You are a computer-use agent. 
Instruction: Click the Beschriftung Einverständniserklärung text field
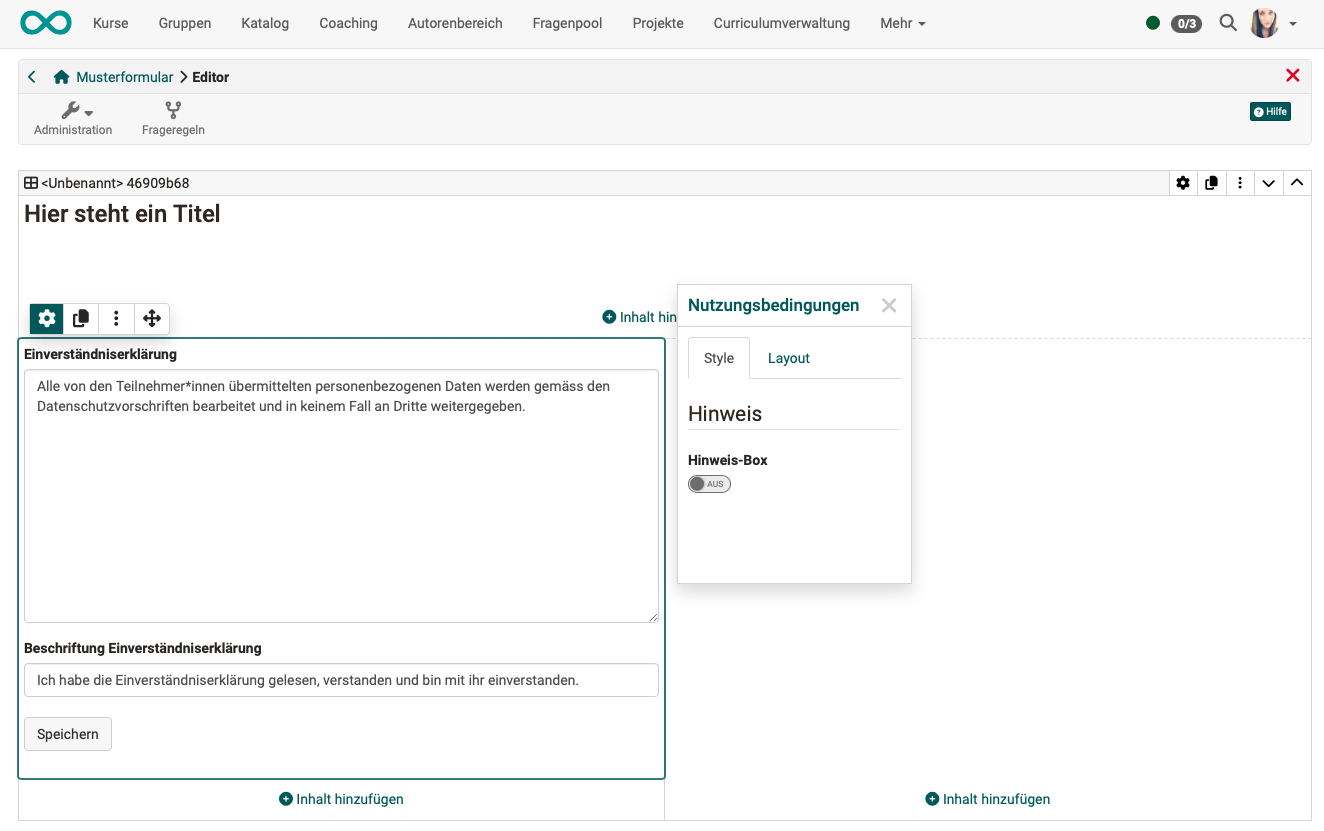341,680
